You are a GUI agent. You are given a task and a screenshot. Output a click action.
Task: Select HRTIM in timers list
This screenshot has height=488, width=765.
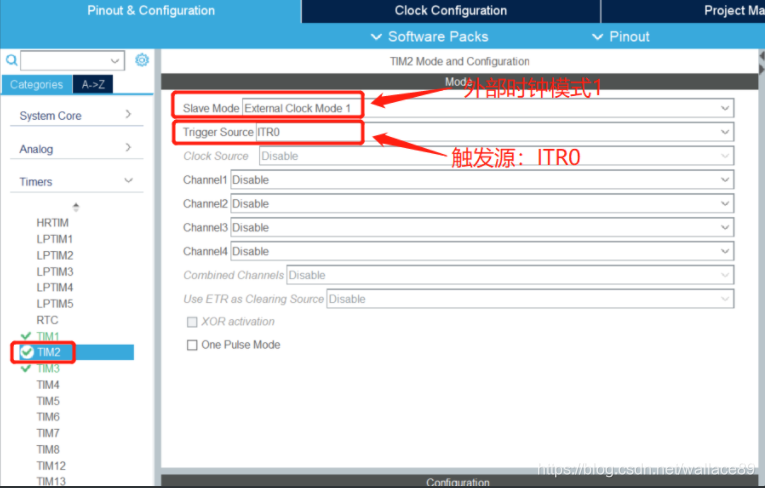pyautogui.click(x=52, y=223)
